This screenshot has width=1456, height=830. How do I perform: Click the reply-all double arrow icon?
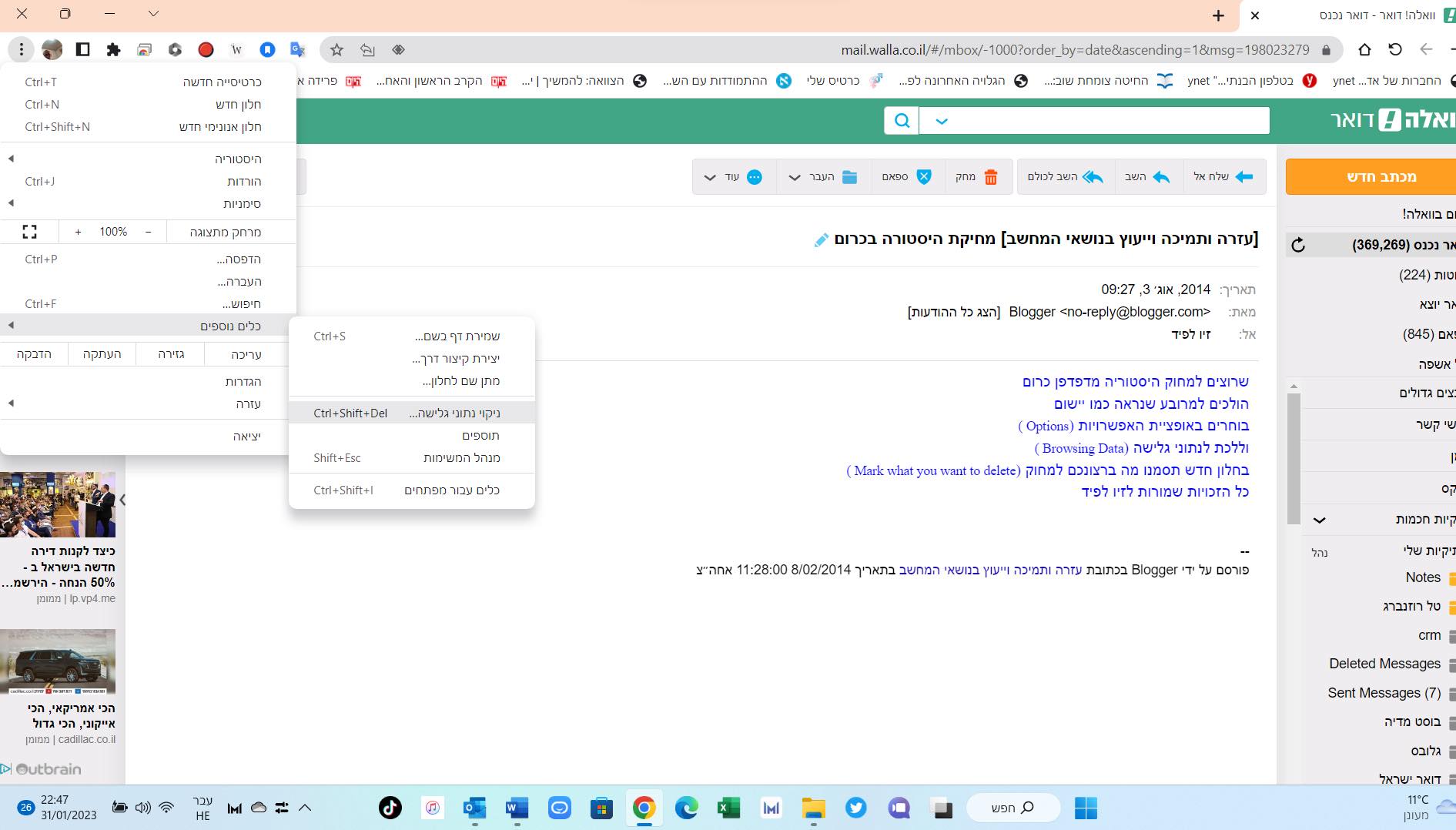1092,177
